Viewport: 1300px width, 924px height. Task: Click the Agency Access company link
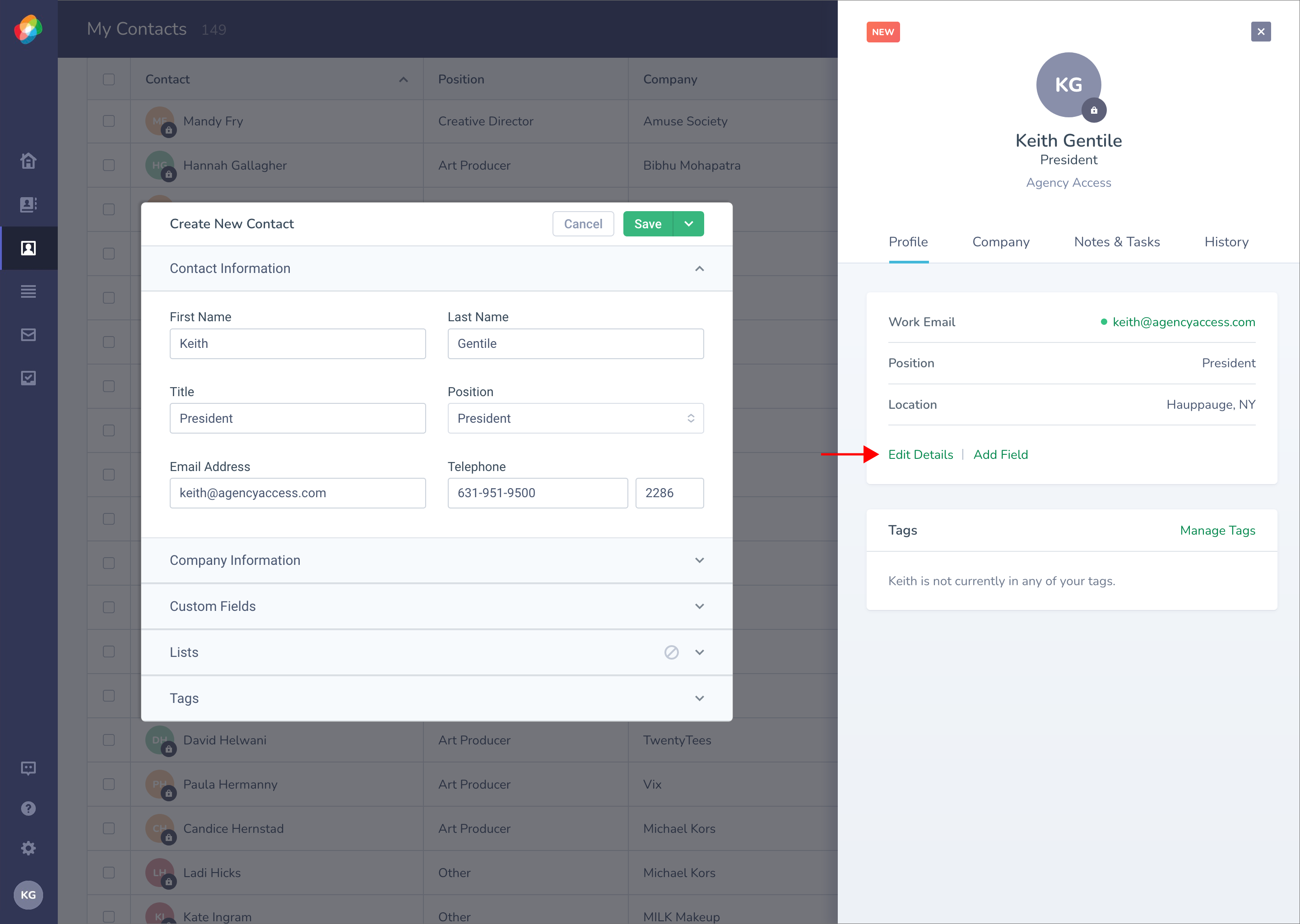1068,183
